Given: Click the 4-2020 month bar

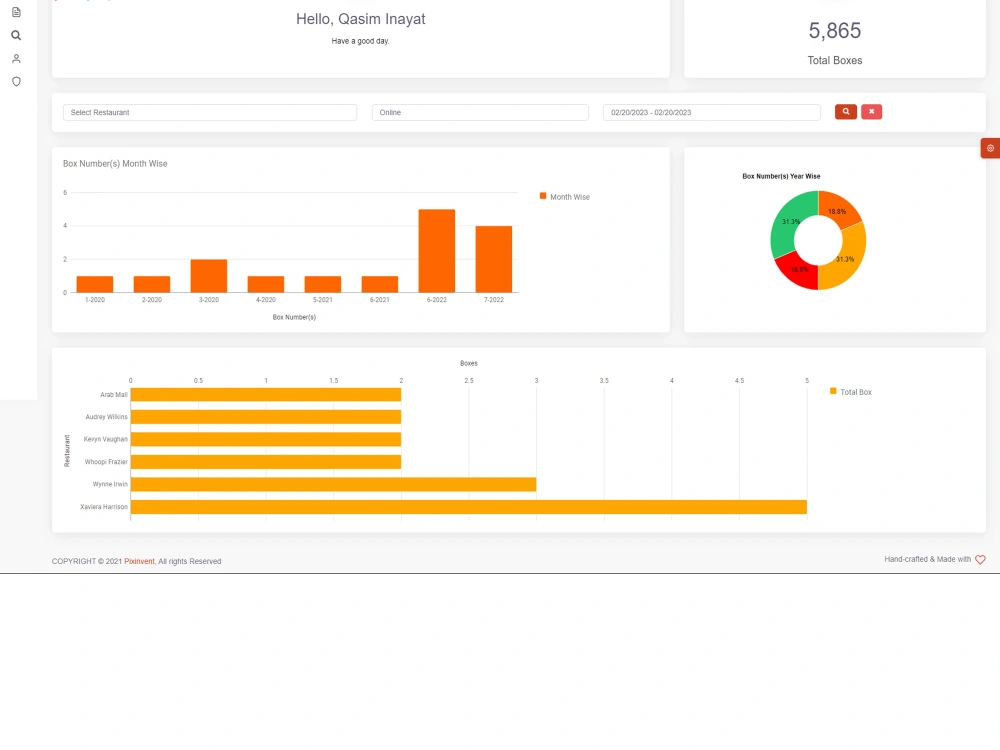Looking at the screenshot, I should (x=266, y=284).
